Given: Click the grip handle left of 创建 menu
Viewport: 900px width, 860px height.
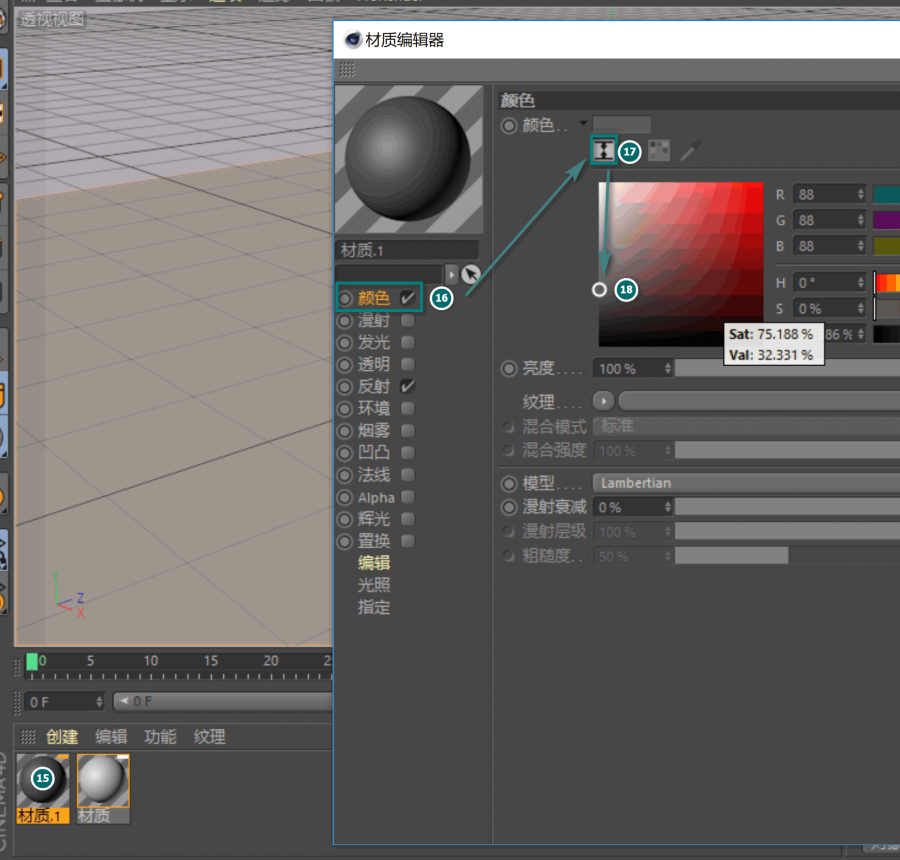Looking at the screenshot, I should 28,737.
